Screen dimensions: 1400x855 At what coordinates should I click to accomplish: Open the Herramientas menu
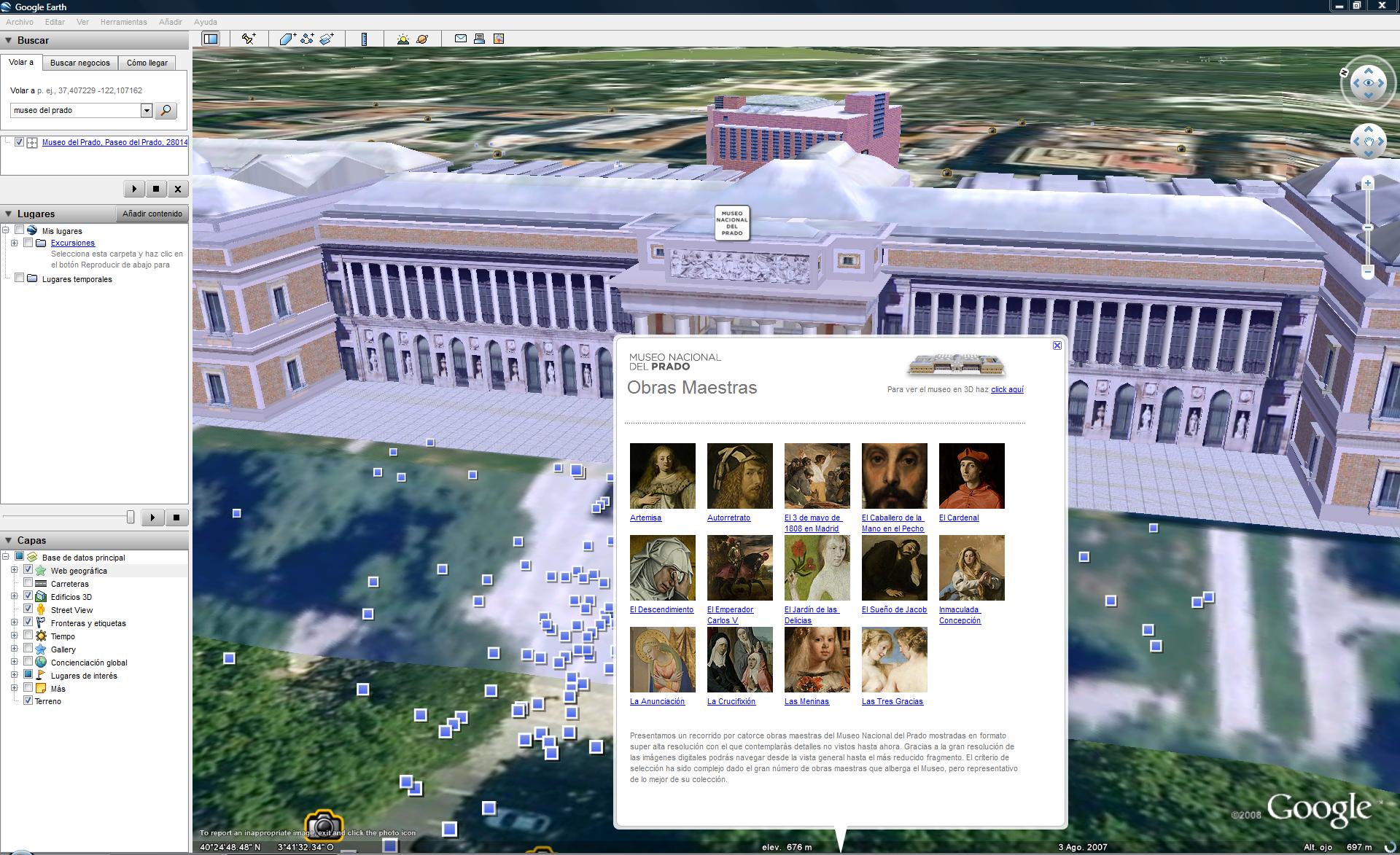(x=123, y=23)
